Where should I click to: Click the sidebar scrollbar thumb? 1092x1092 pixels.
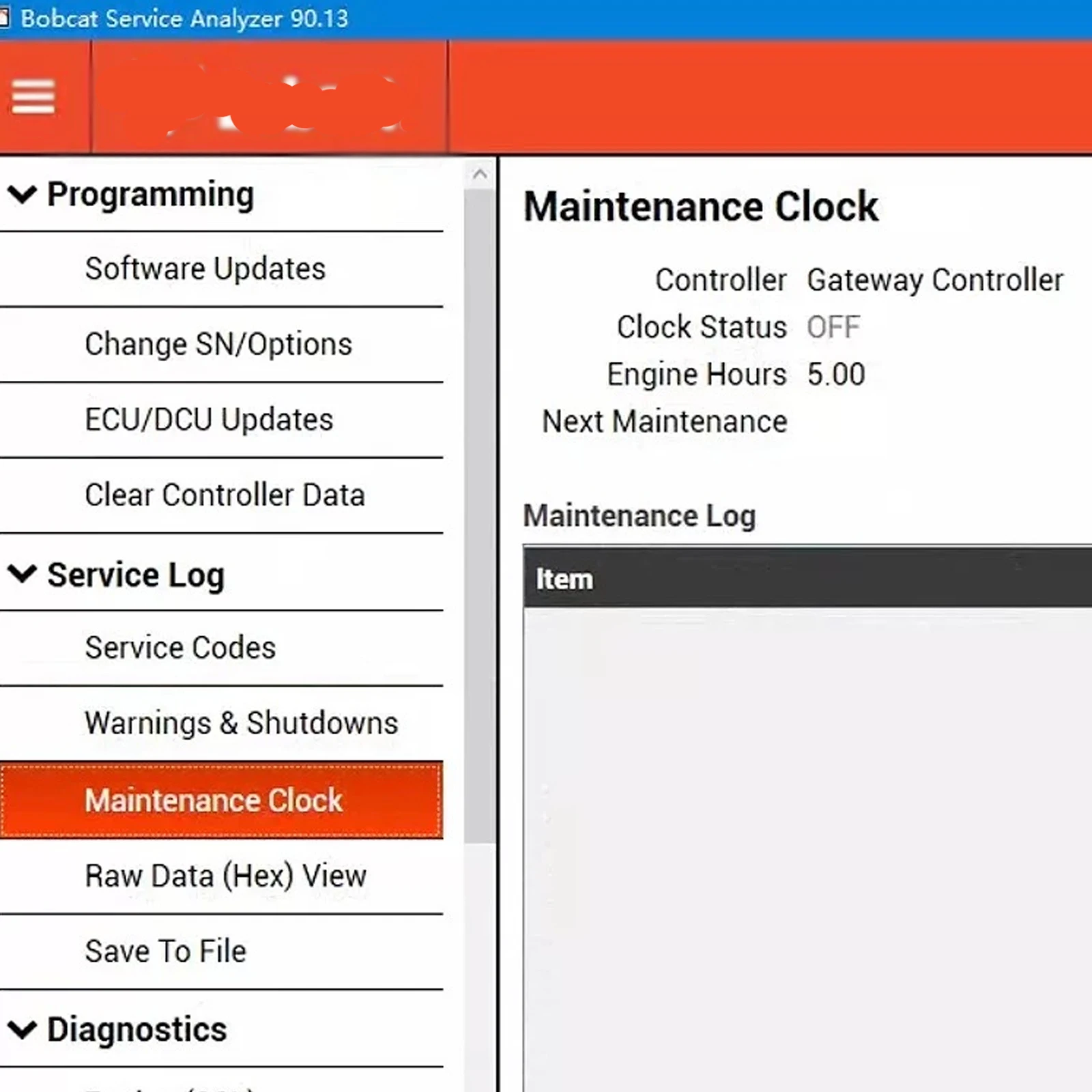[x=480, y=516]
